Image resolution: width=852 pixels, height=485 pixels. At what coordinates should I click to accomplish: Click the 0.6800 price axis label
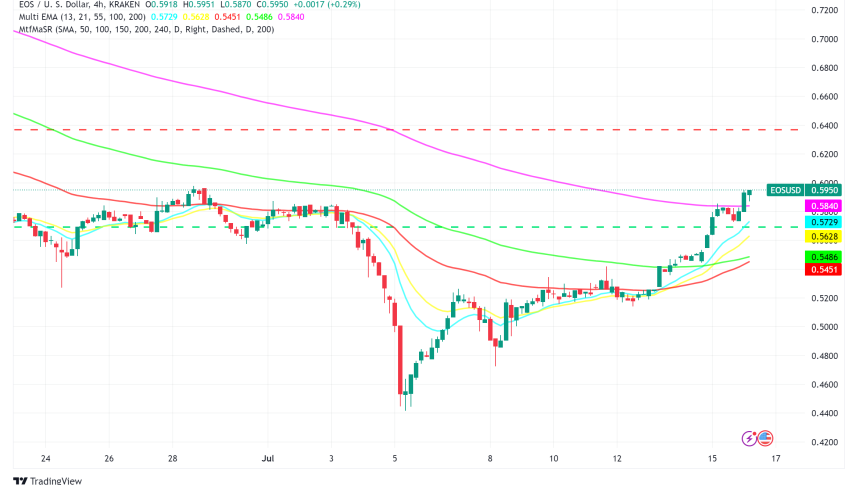click(824, 68)
